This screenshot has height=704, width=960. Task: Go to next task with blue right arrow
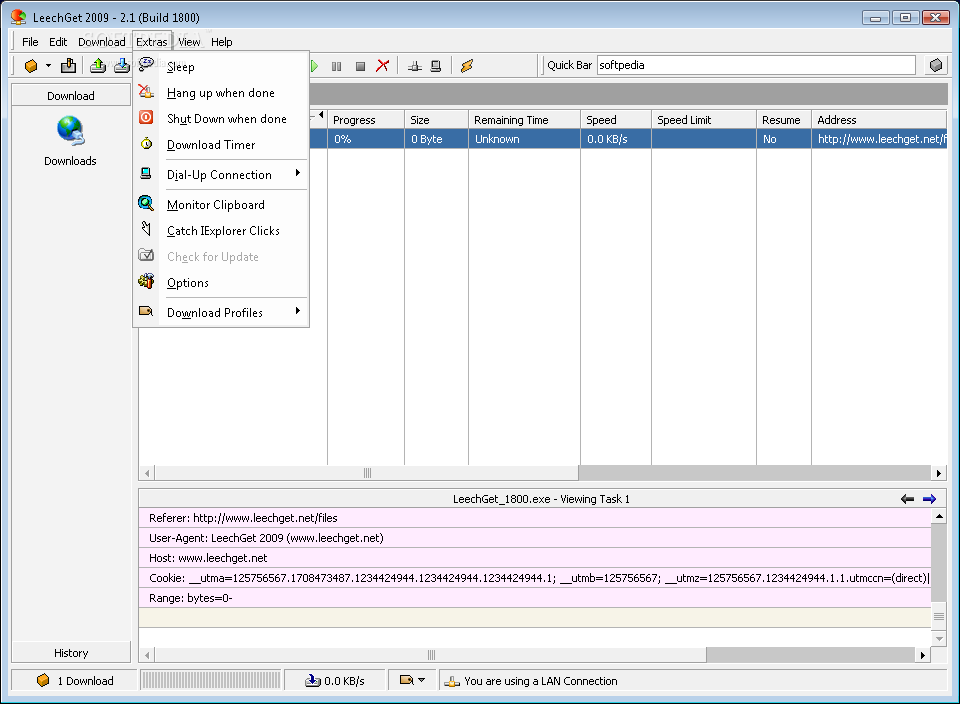click(x=929, y=499)
